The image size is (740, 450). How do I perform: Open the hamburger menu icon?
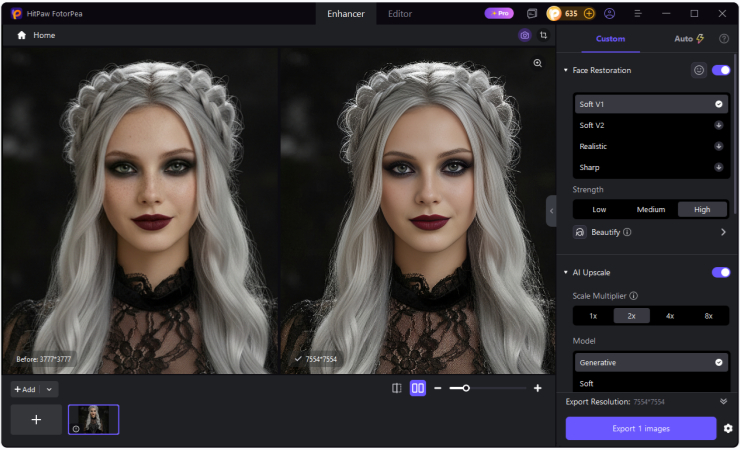tap(638, 14)
